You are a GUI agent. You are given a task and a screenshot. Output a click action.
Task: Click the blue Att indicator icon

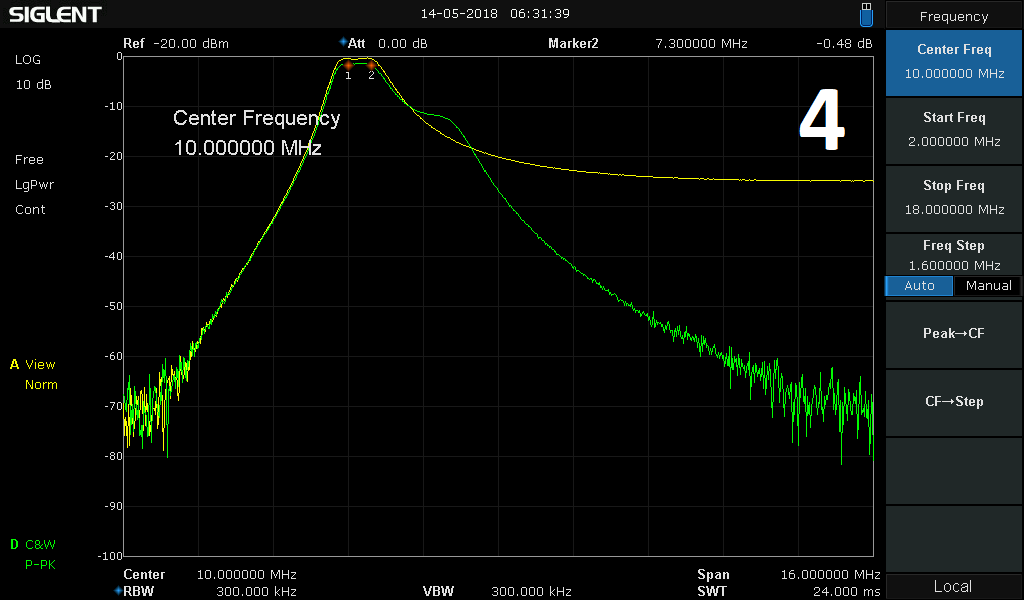(343, 42)
